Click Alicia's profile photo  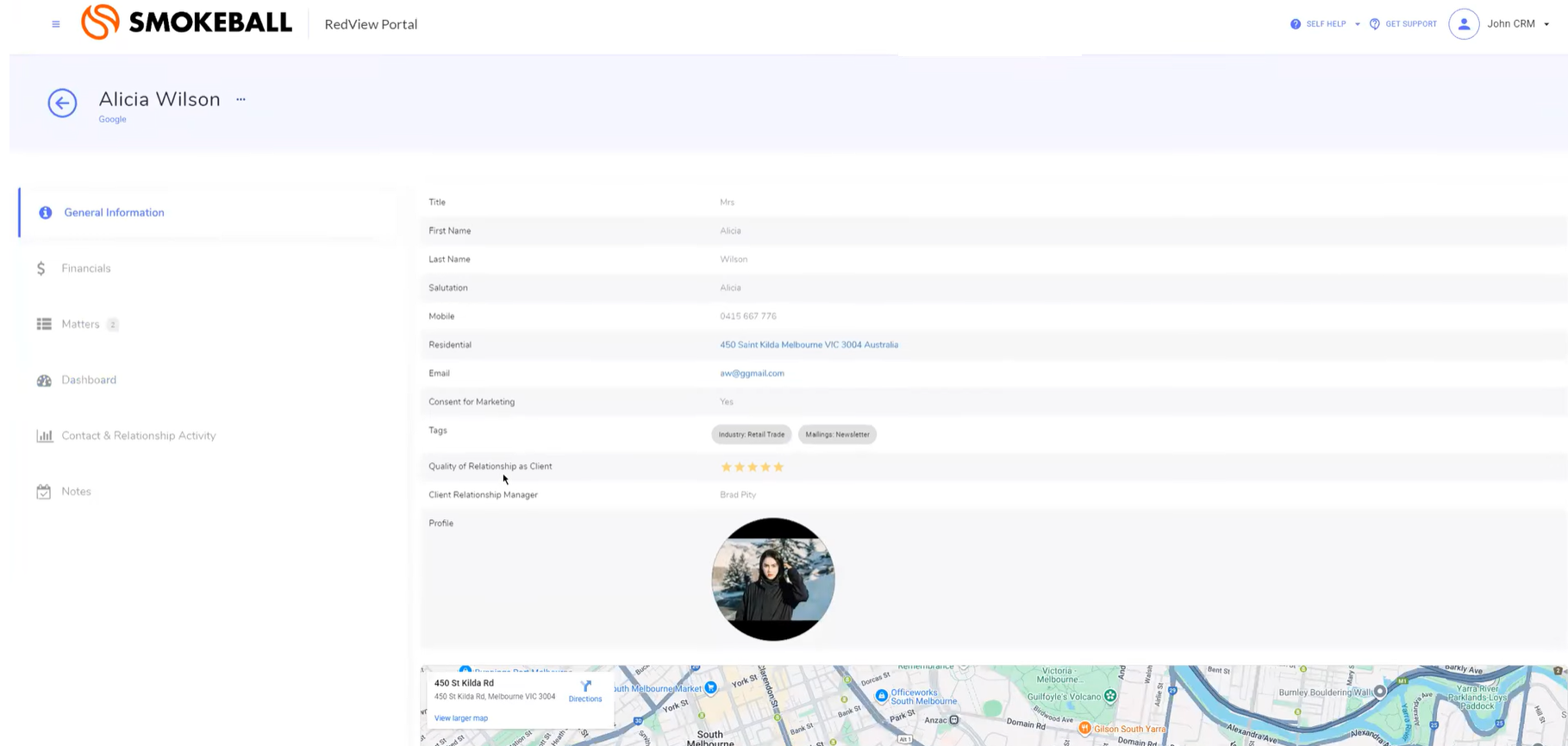(772, 580)
